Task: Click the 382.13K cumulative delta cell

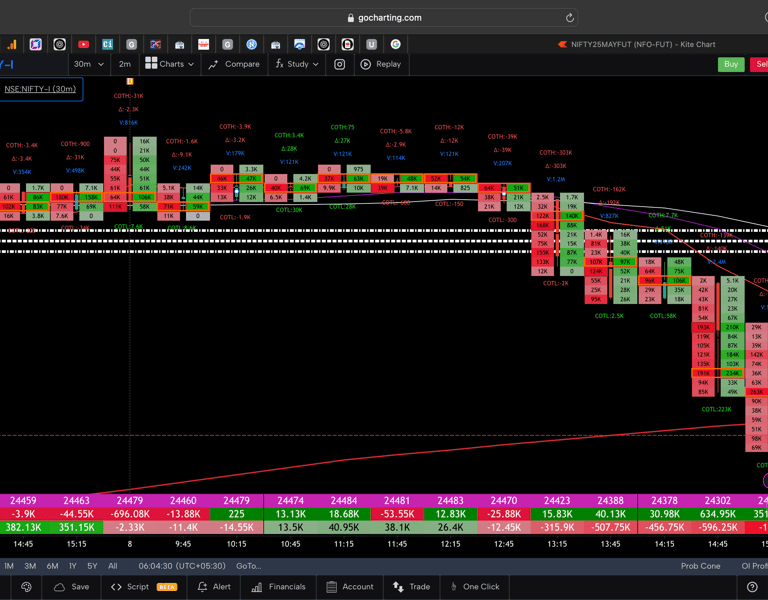Action: pos(23,527)
